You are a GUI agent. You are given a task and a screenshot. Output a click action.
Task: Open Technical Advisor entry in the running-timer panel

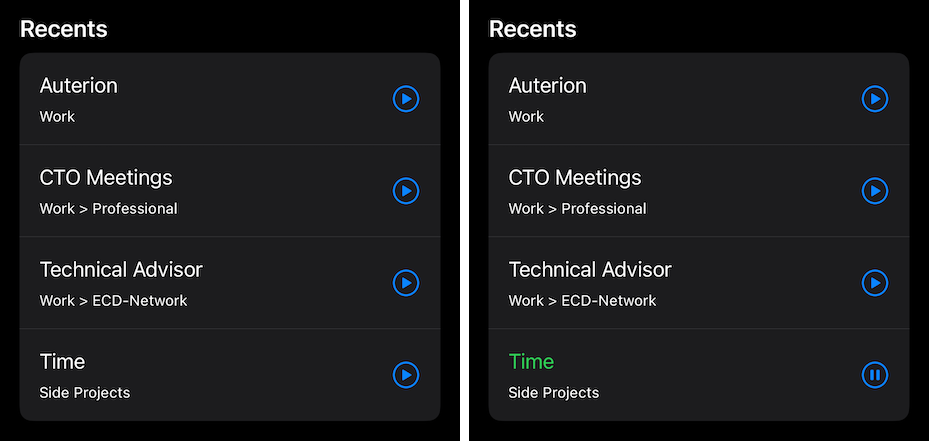(699, 283)
